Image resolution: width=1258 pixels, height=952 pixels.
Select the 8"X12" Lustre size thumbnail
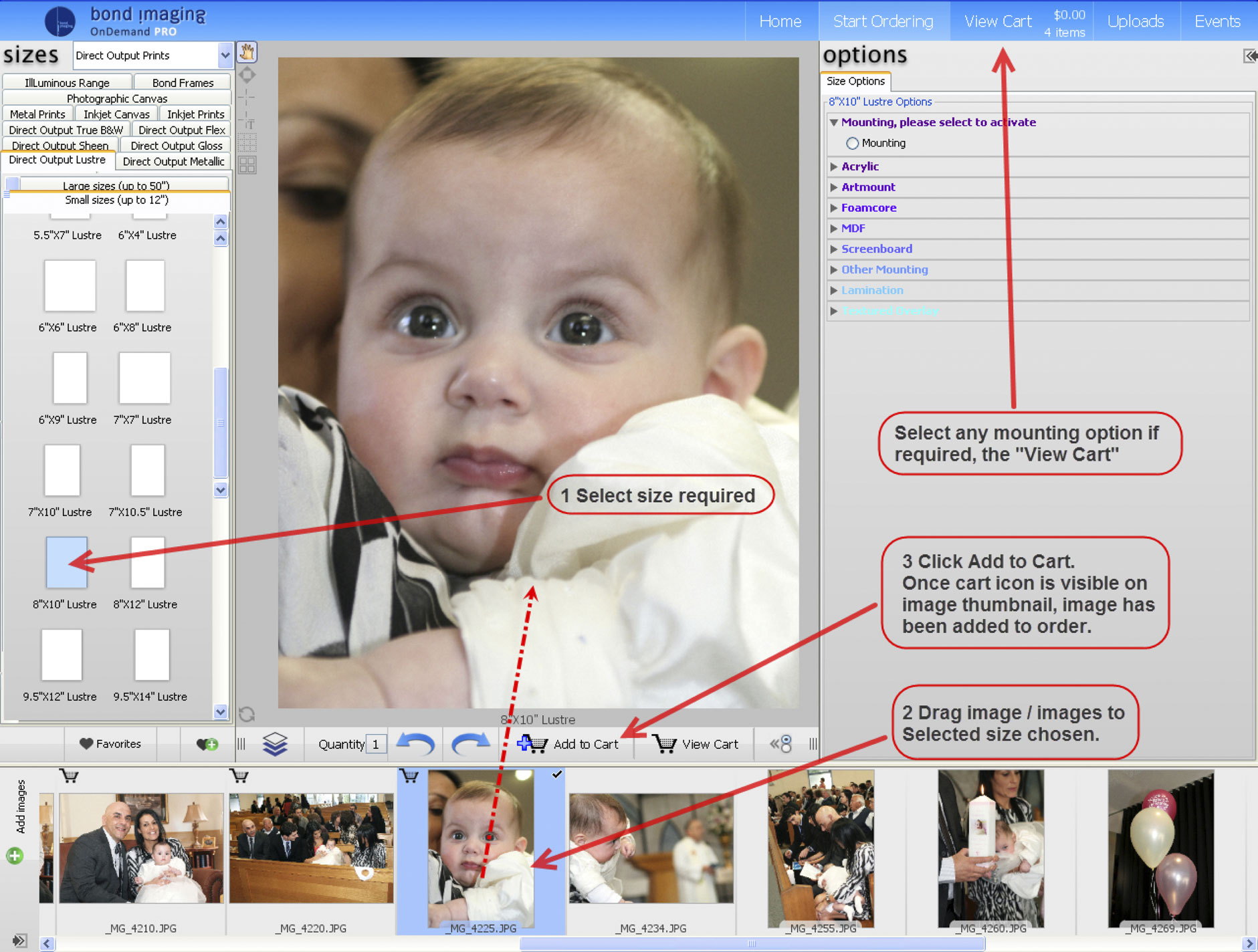tap(147, 563)
